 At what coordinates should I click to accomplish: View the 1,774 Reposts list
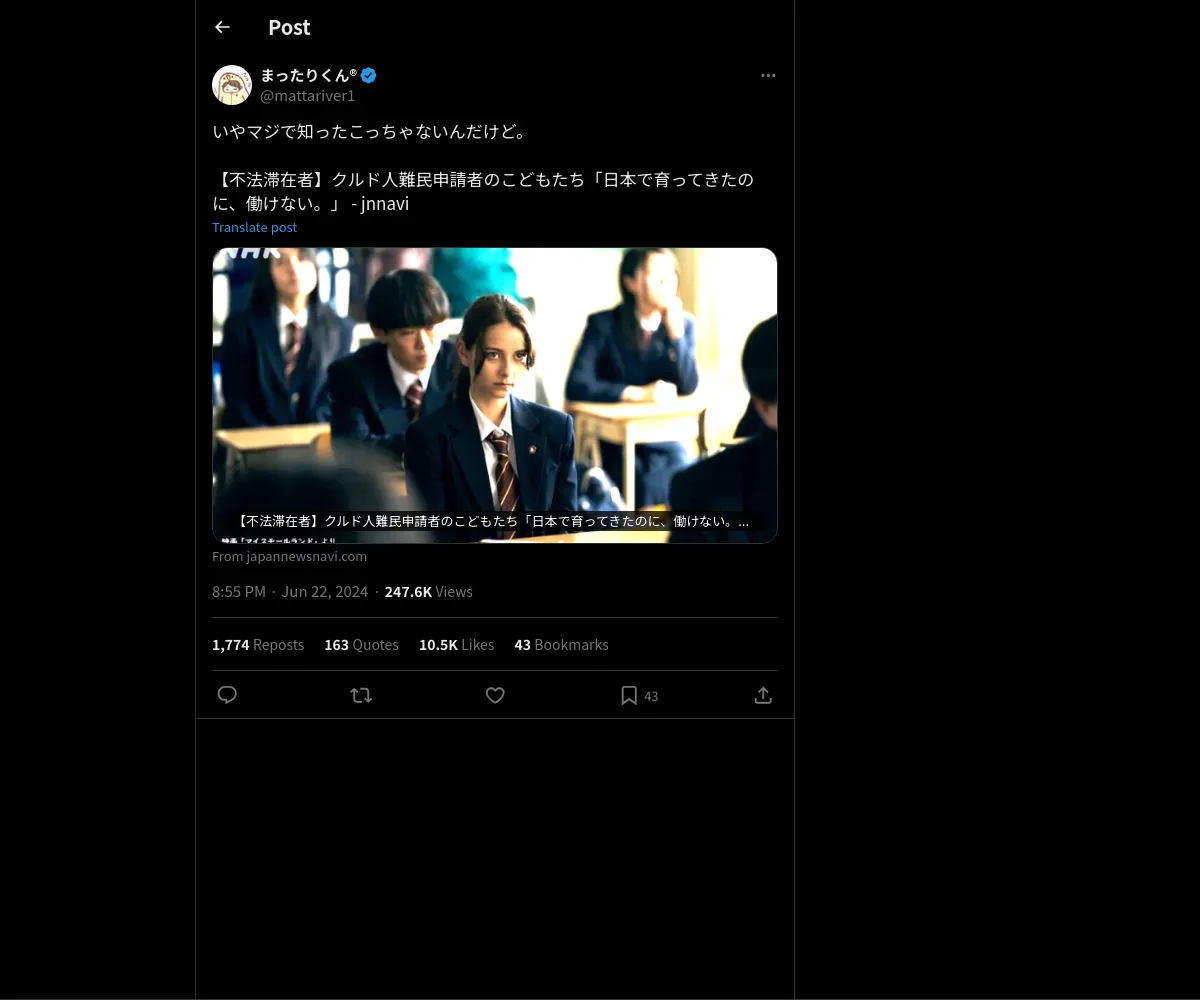[258, 645]
